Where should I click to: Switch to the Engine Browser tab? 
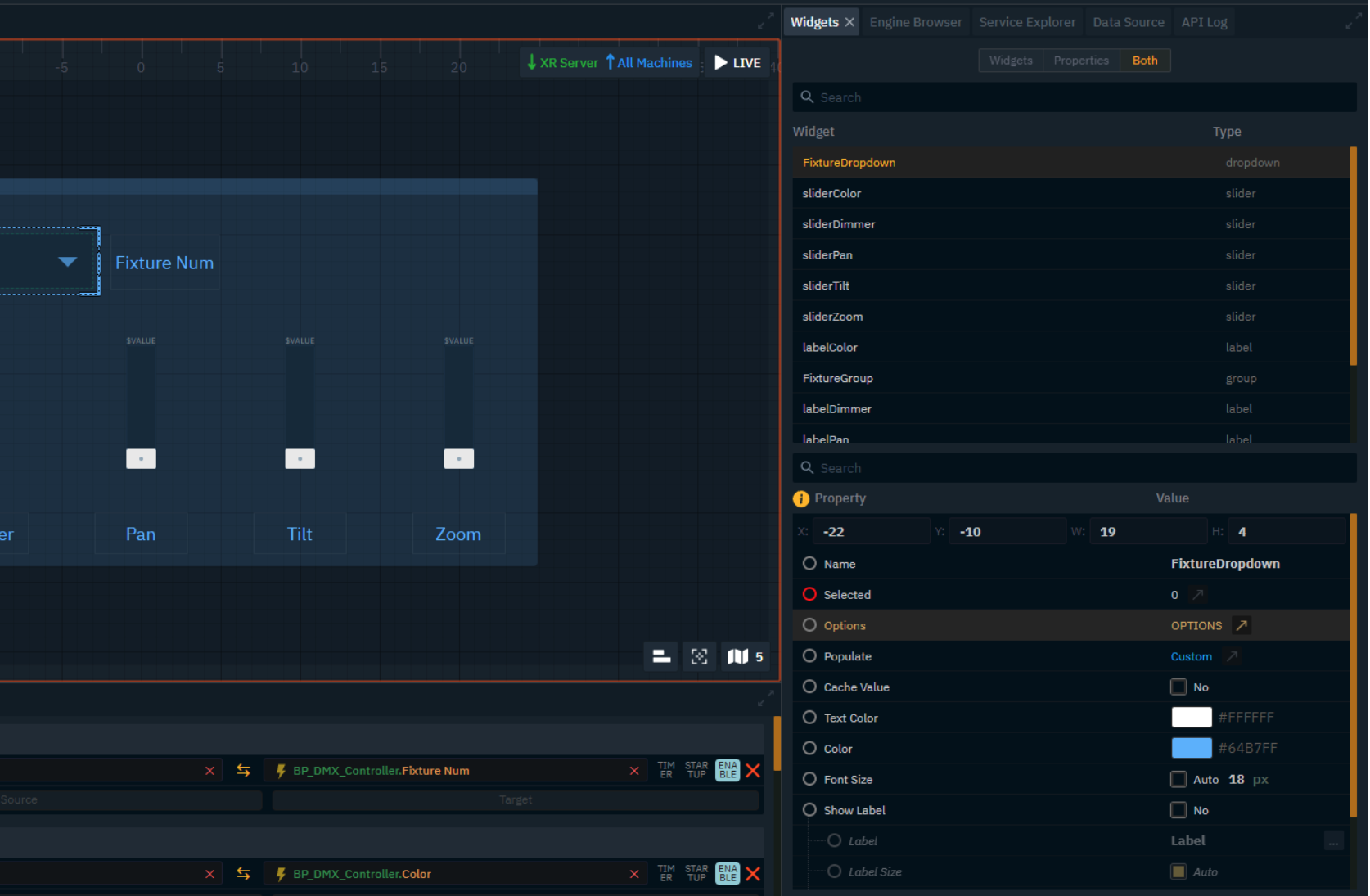click(915, 22)
